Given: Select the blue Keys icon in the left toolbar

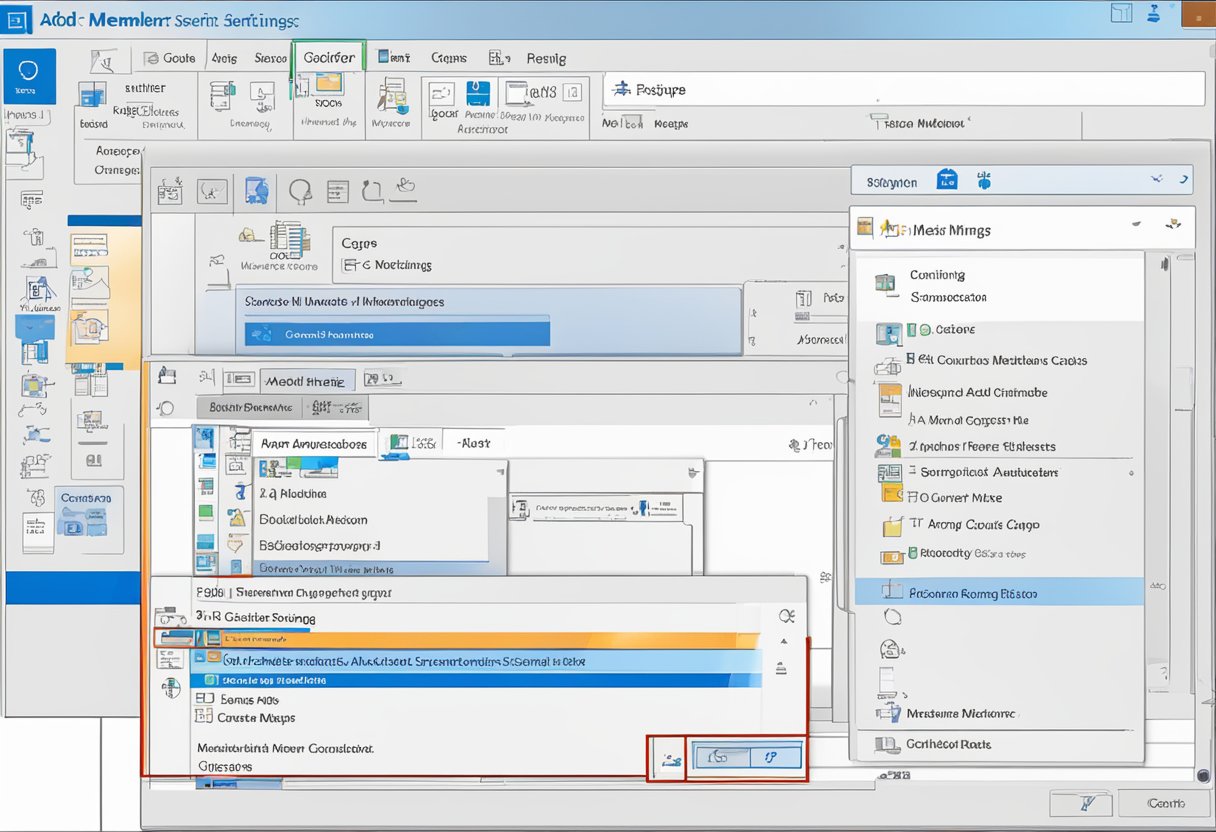Looking at the screenshot, I should coord(30,77).
